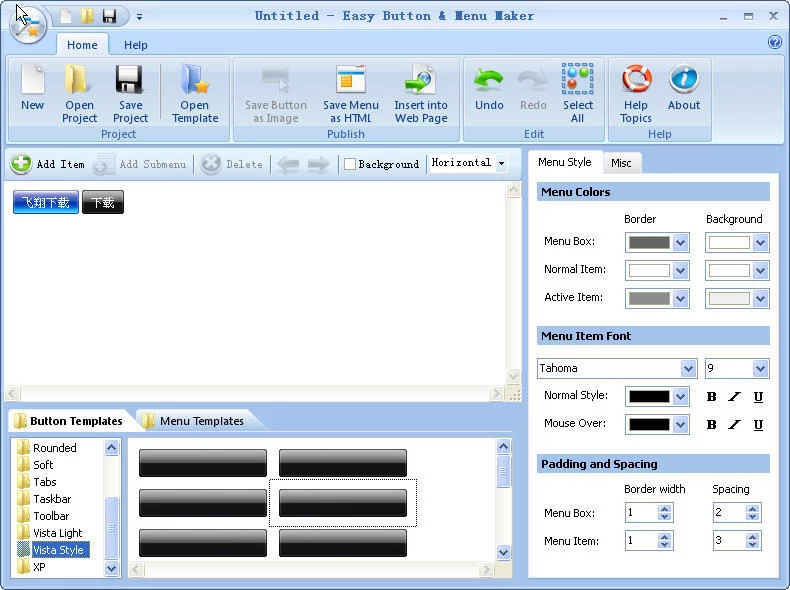Select the Soft template folder
The image size is (790, 590).
click(43, 465)
